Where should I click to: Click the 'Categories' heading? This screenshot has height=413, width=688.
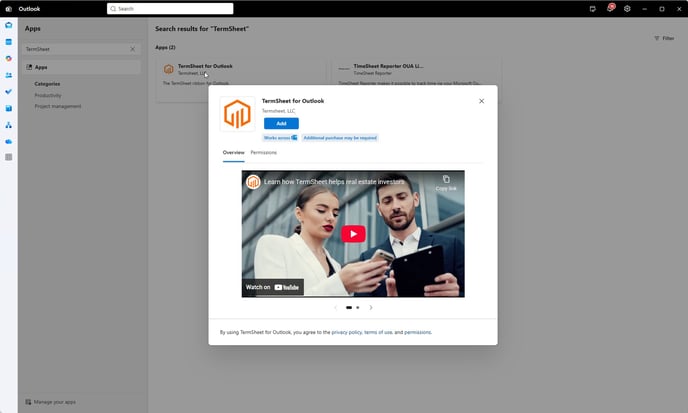47,84
